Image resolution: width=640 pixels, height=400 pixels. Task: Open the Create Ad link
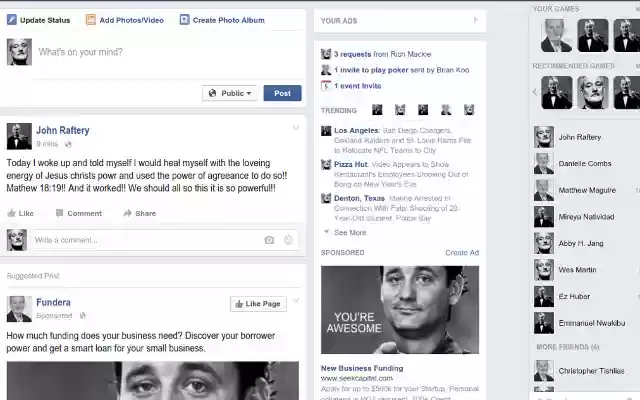click(462, 253)
